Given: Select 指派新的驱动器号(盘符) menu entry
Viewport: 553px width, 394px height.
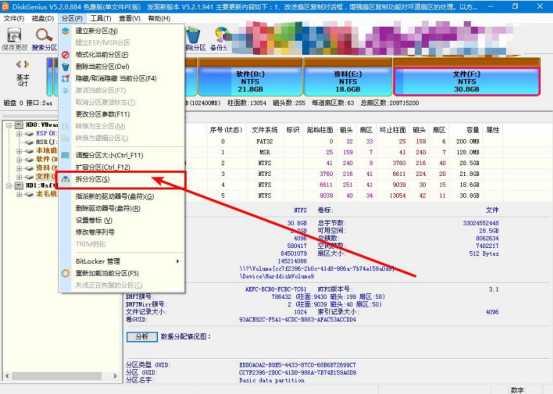Looking at the screenshot, I should [x=115, y=196].
